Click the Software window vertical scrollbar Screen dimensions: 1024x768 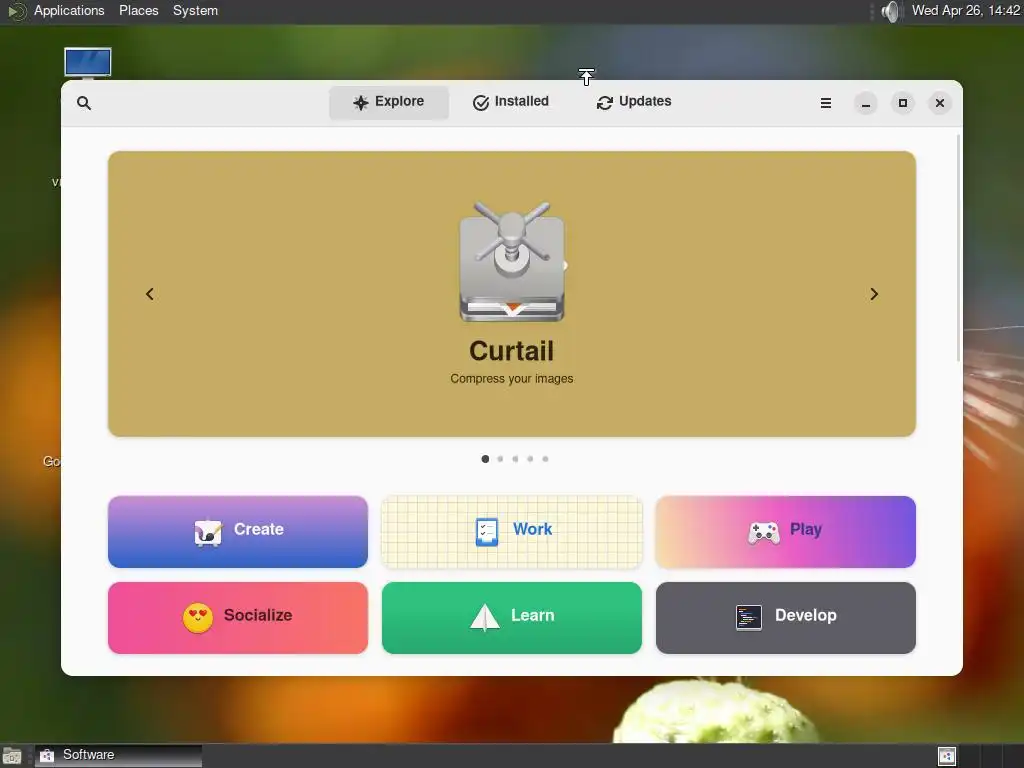click(958, 248)
